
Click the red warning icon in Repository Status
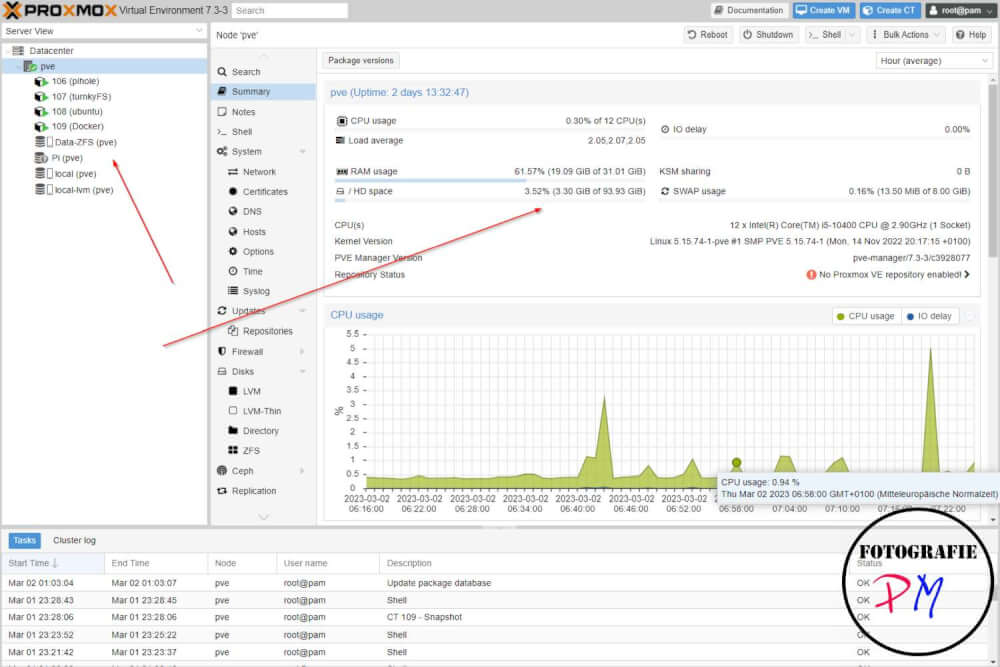pyautogui.click(x=811, y=274)
